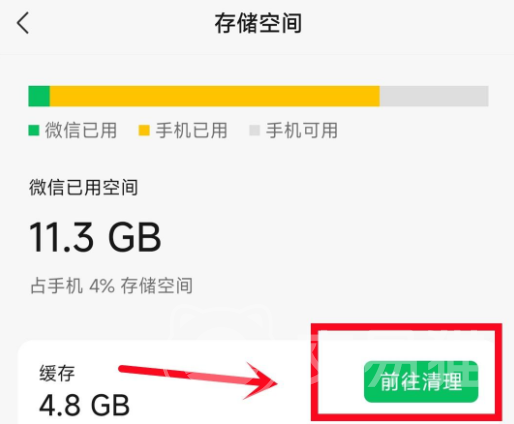
Task: Tap the 微信已用空间 heading
Action: (83, 187)
